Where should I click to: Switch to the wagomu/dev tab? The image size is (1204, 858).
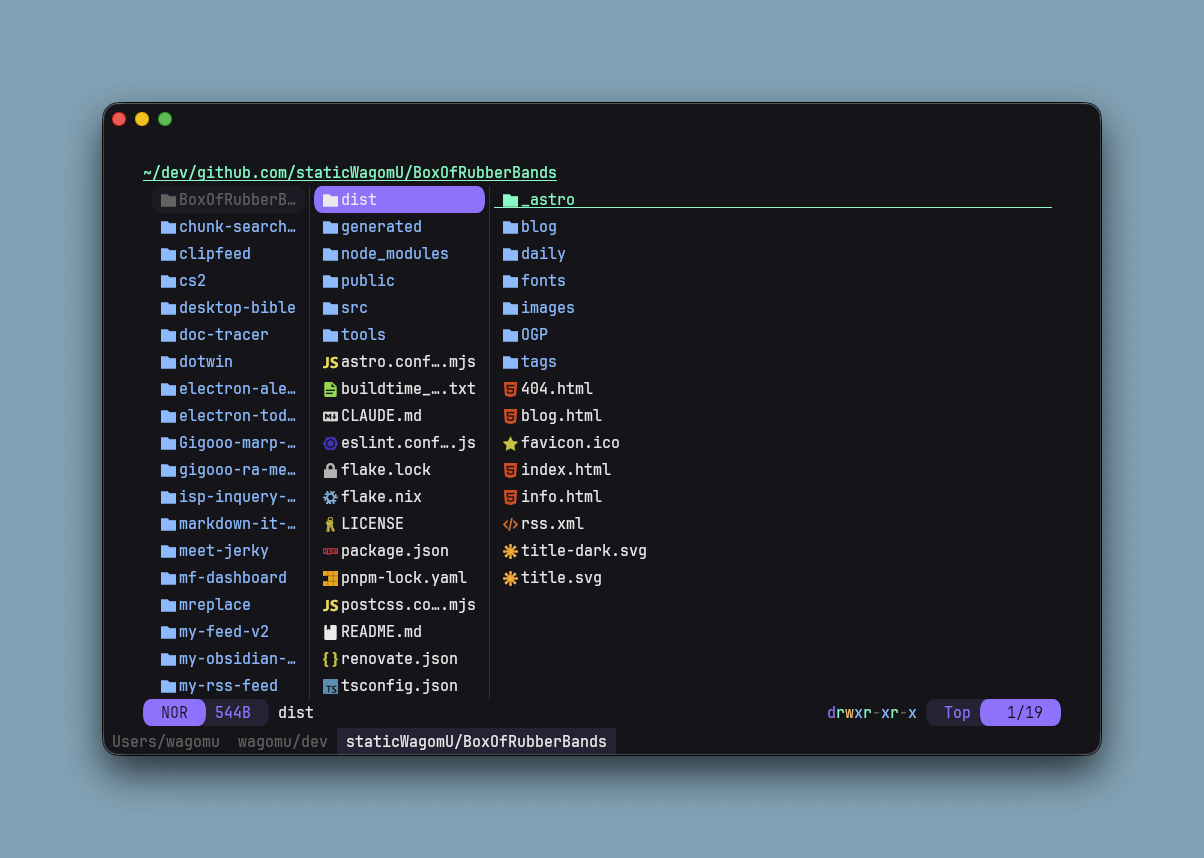(282, 741)
